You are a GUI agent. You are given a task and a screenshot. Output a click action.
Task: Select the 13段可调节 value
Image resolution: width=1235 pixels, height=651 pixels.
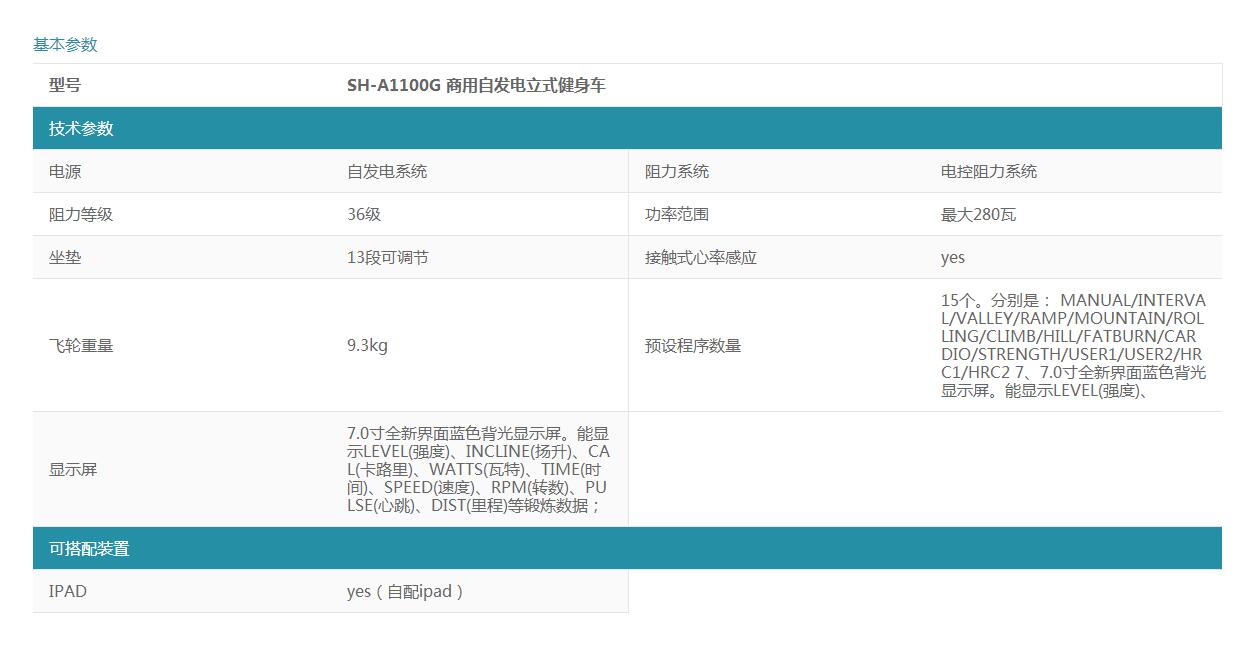387,257
